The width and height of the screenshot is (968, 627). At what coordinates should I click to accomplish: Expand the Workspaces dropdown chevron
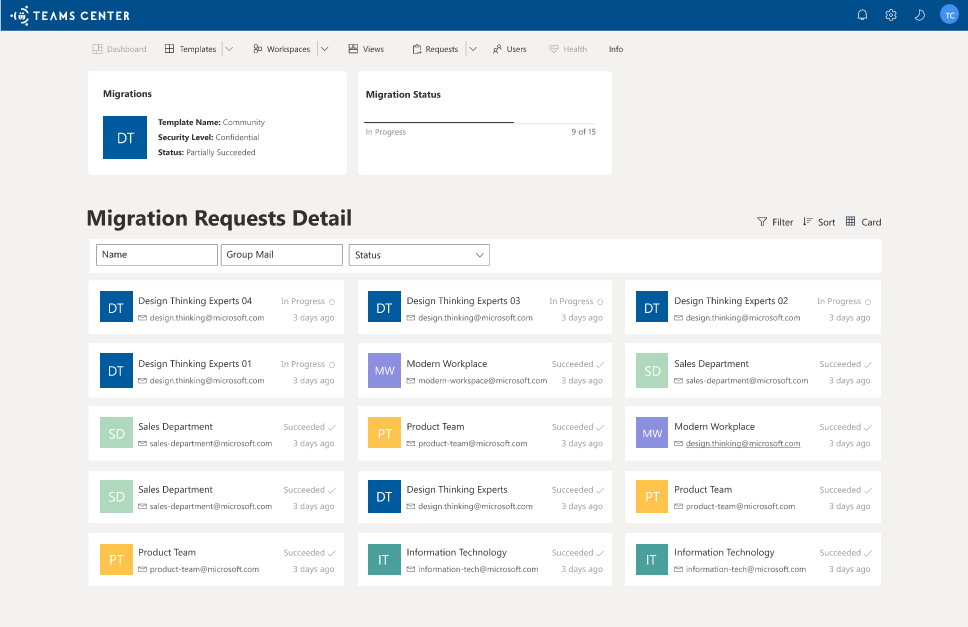[325, 48]
